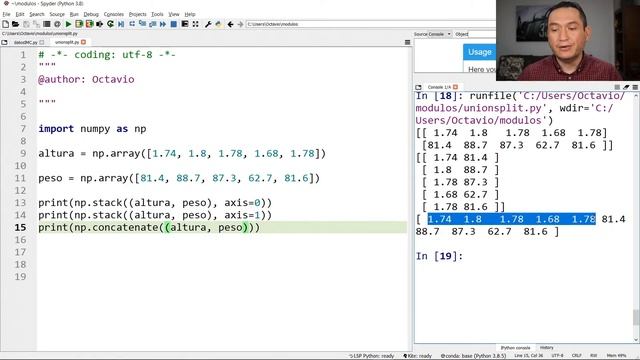Re-run the last script icon
The image size is (640, 360).
click(x=110, y=24)
